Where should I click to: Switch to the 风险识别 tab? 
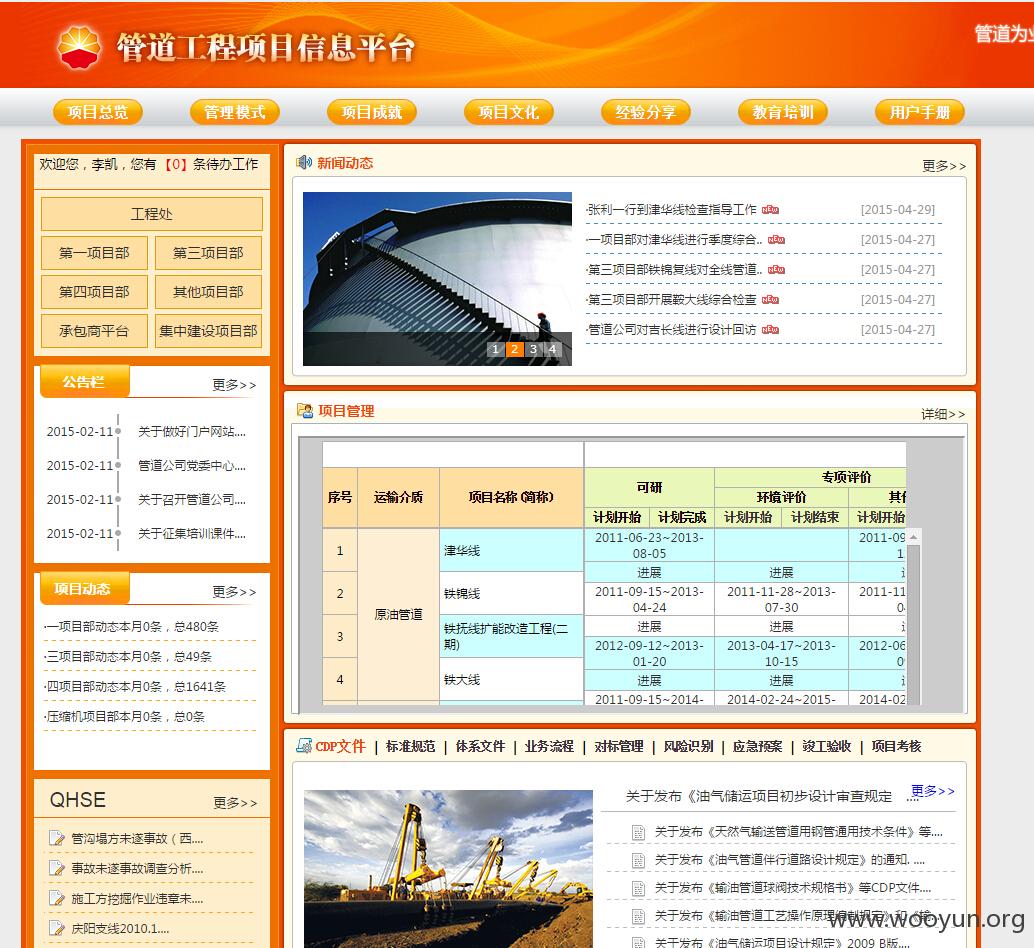[x=688, y=746]
